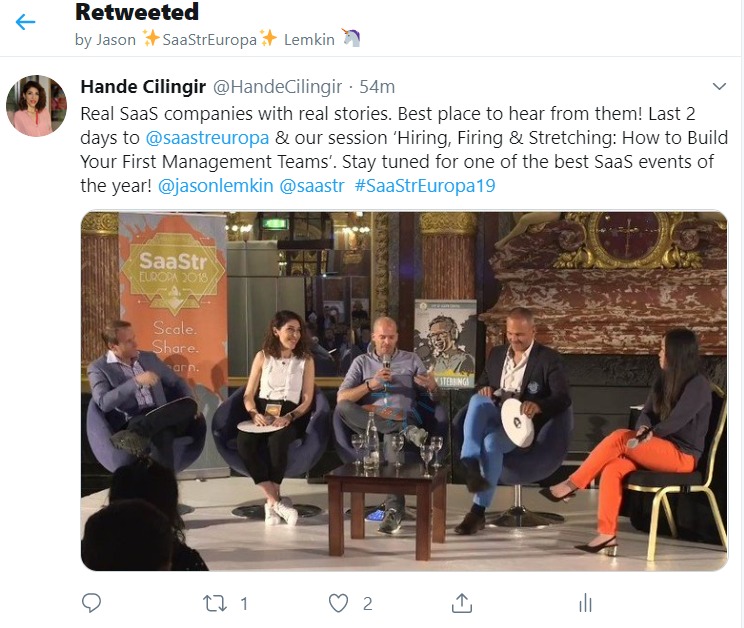Retweet the post using the retweet icon
Screen dimensions: 744x628
pos(215,603)
